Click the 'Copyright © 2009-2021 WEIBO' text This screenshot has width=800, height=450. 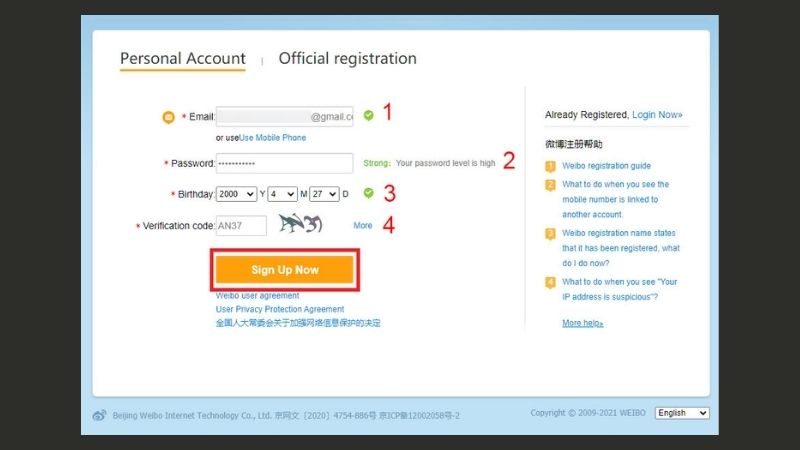[x=588, y=413]
